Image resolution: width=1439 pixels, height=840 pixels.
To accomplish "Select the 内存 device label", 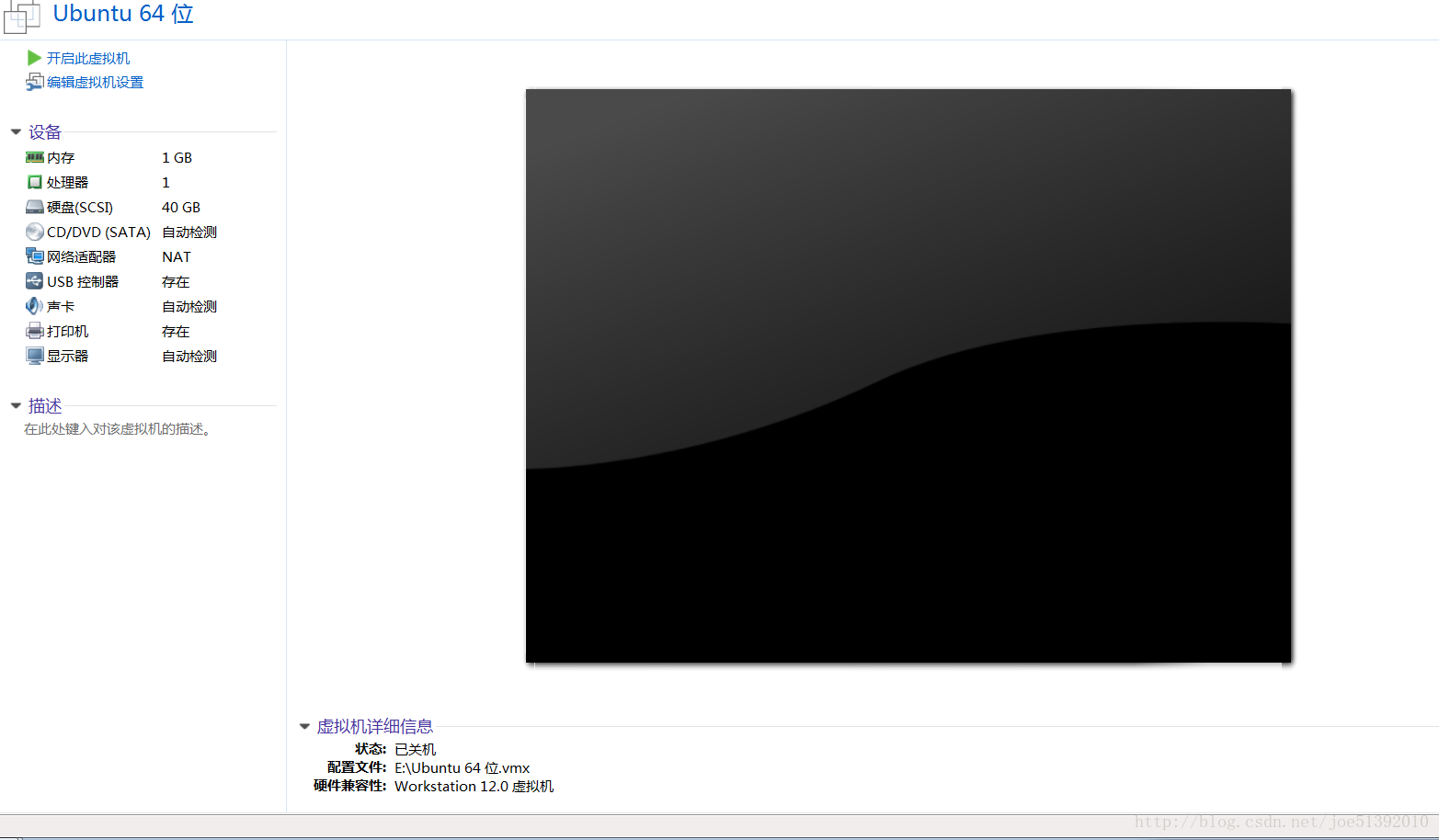I will (x=61, y=158).
